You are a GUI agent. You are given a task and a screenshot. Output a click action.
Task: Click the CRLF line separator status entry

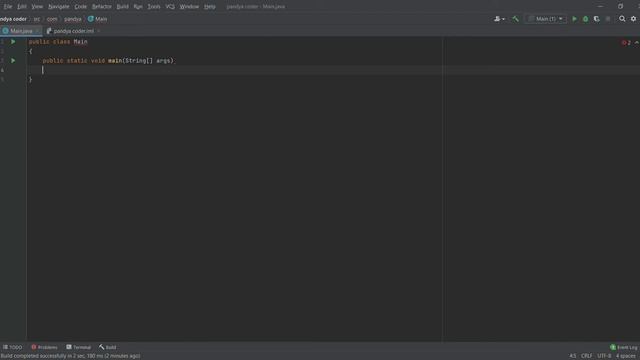587,356
